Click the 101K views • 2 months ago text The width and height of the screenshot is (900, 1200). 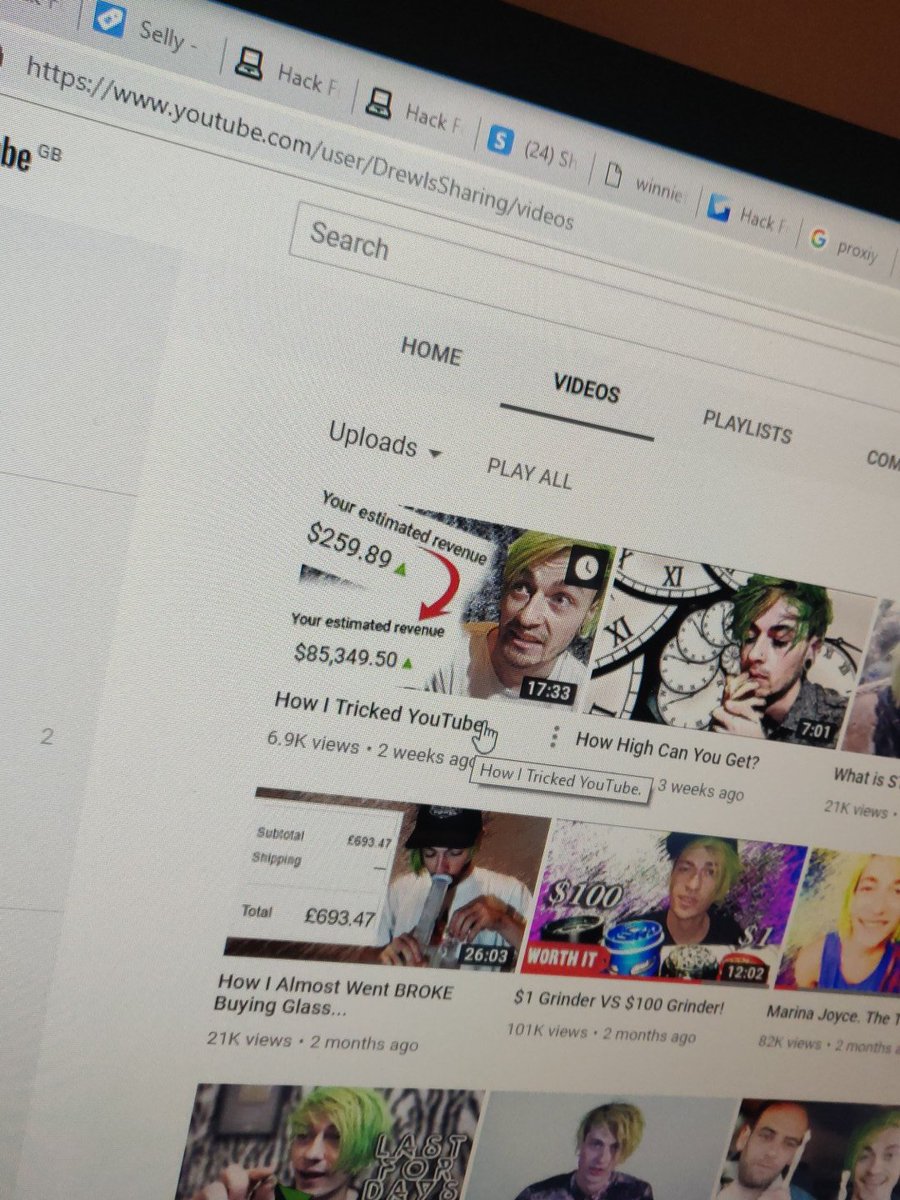click(601, 1032)
